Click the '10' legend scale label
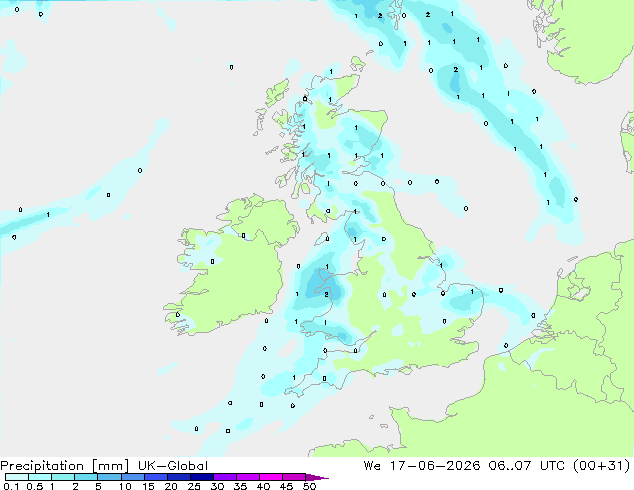Image resolution: width=634 pixels, height=490 pixels. coord(125,486)
